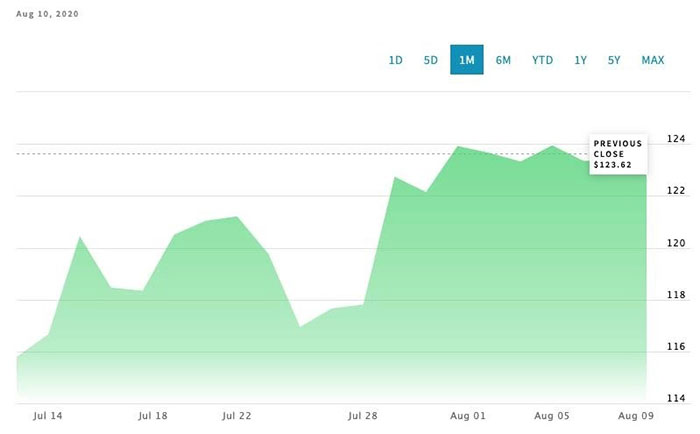Click the Aug 05 date marker
700x434 pixels.
point(551,413)
